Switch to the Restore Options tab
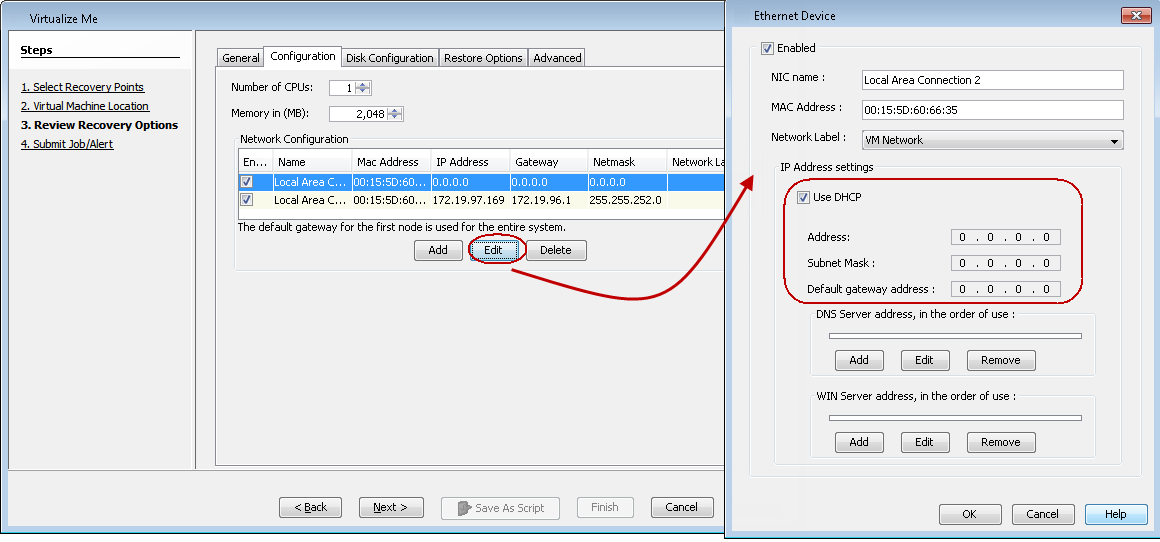The image size is (1160, 542). click(483, 58)
